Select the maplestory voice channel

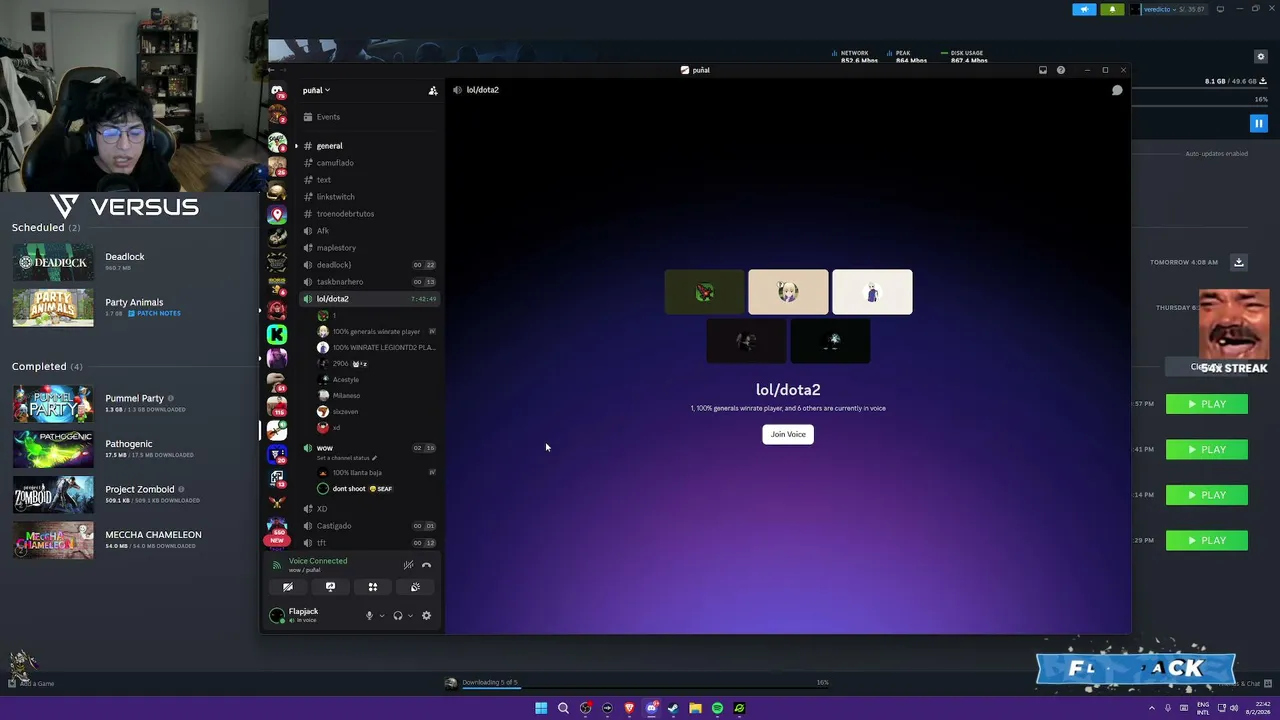point(370,248)
